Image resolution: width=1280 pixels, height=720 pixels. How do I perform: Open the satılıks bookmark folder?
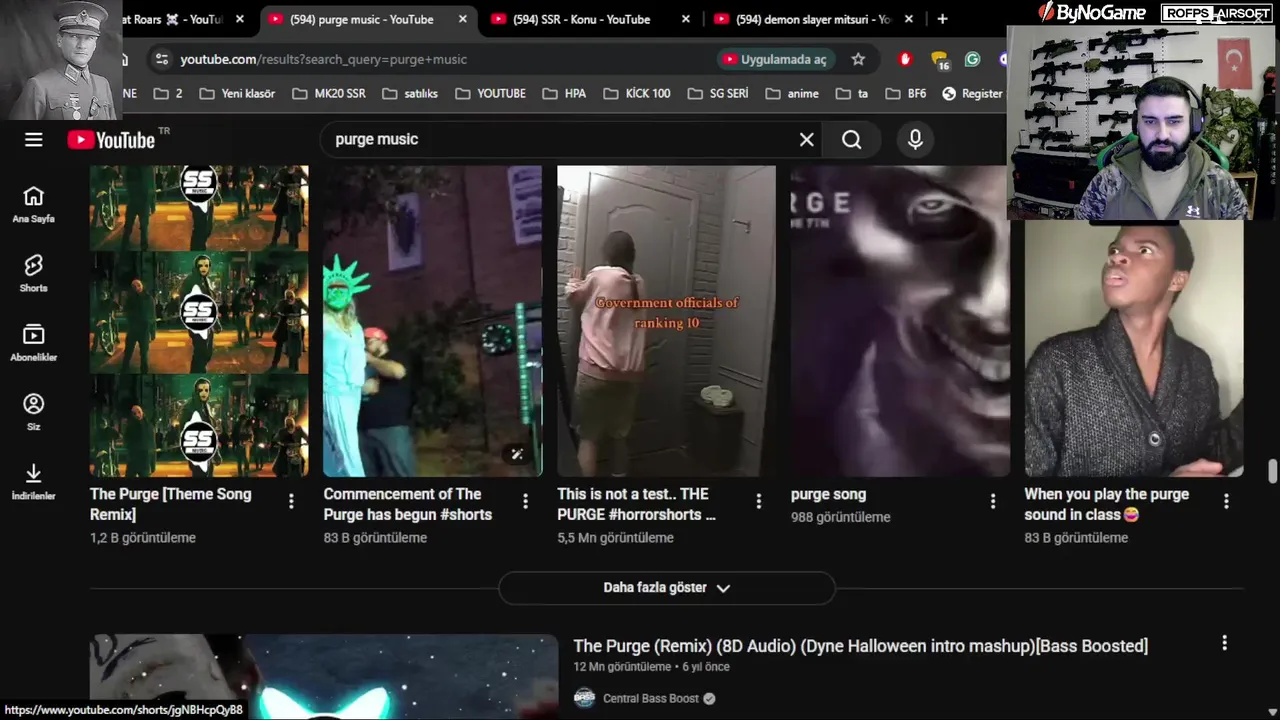(410, 93)
